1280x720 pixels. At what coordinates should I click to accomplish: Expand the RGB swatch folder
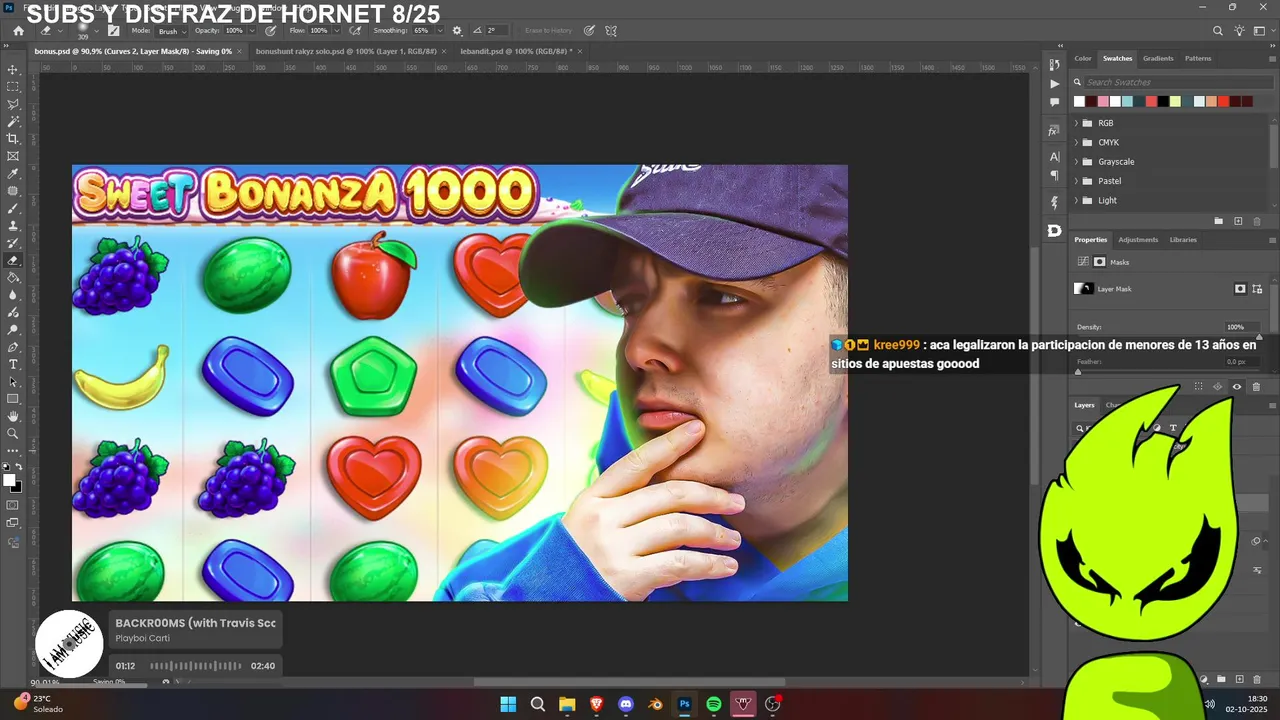[x=1076, y=123]
